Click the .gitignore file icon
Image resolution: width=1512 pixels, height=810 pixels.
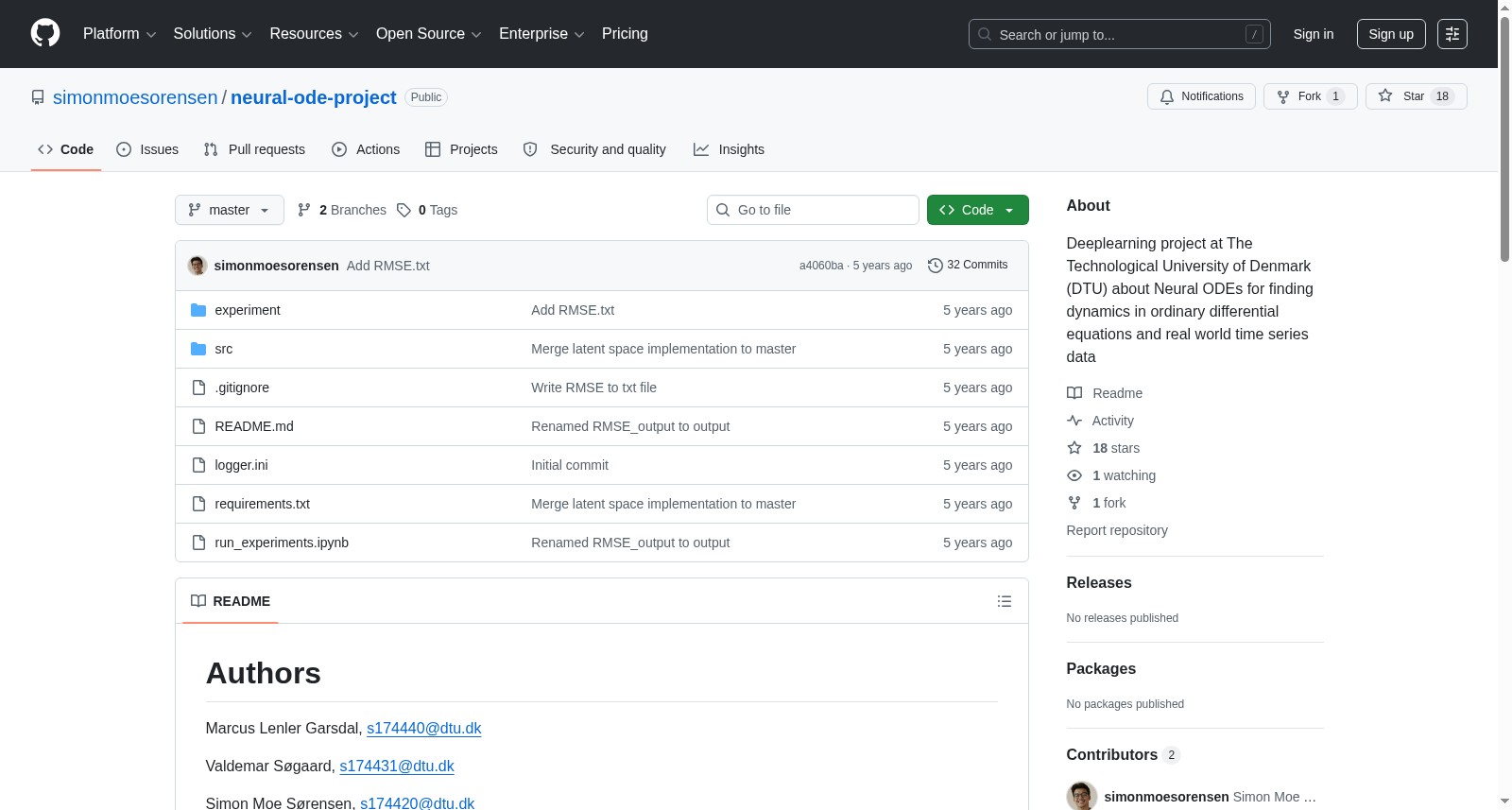click(198, 388)
